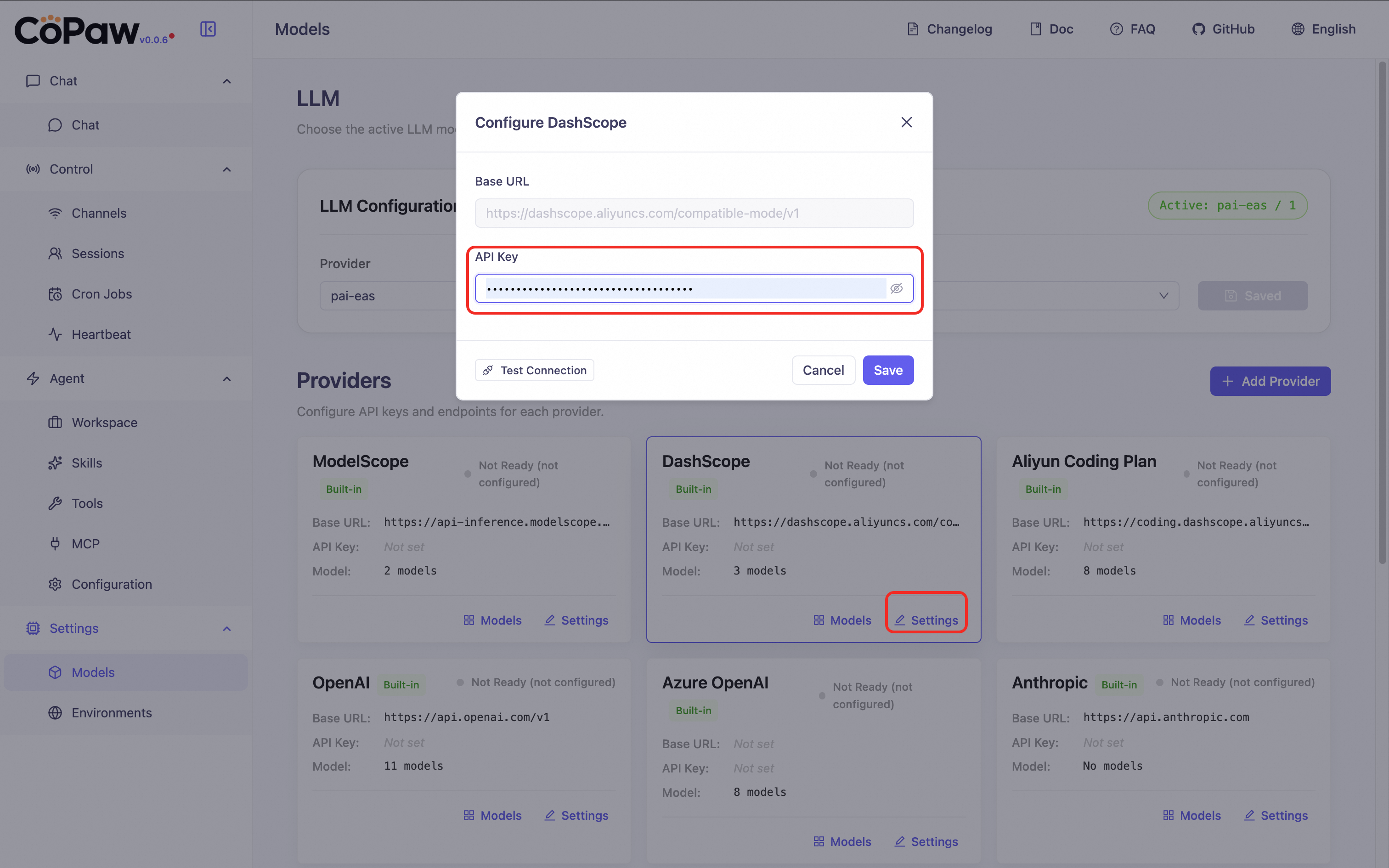Collapse the Control sidebar section
This screenshot has width=1389, height=868.
pos(227,169)
